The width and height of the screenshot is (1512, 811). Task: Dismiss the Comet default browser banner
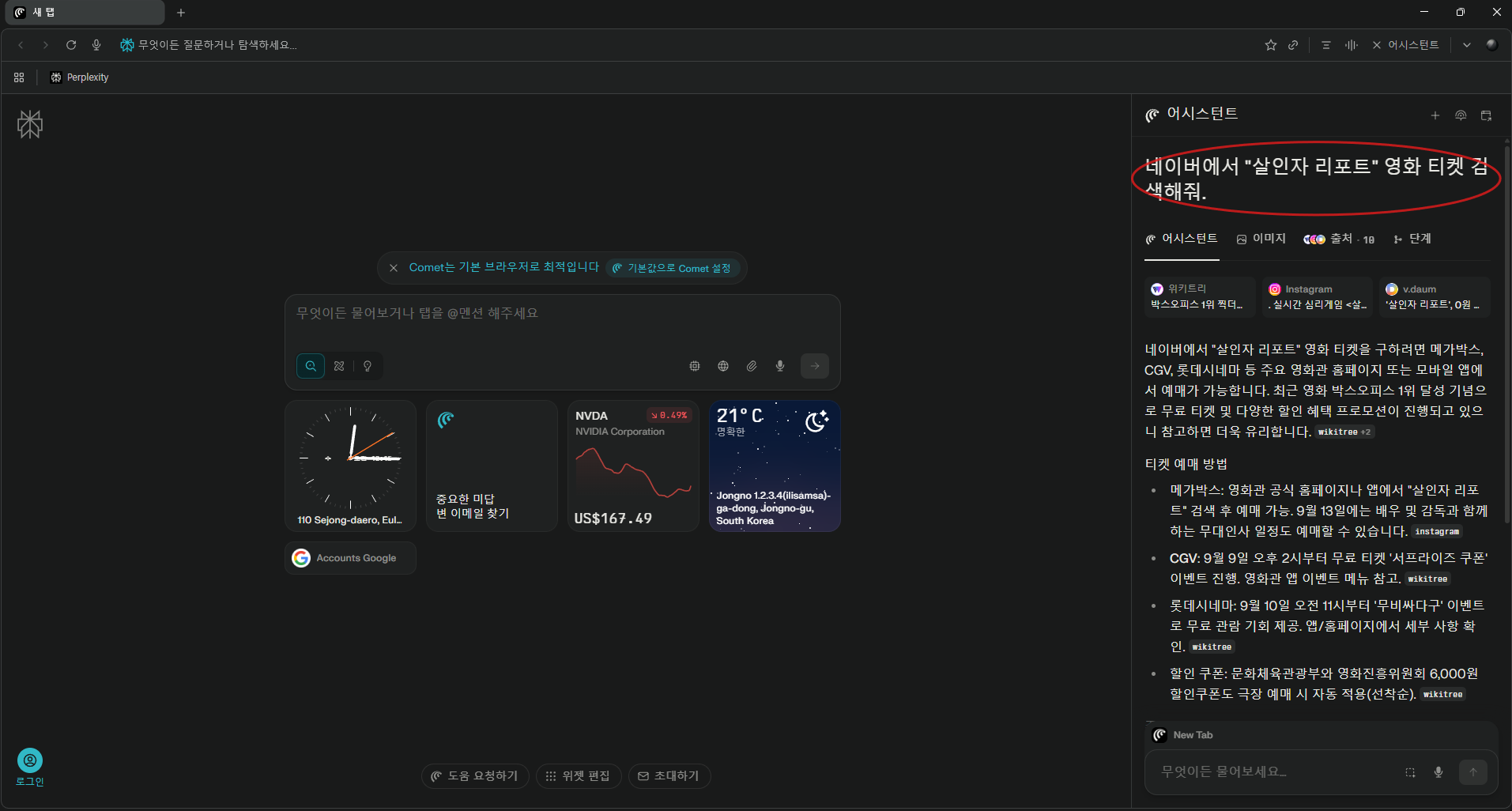point(394,268)
